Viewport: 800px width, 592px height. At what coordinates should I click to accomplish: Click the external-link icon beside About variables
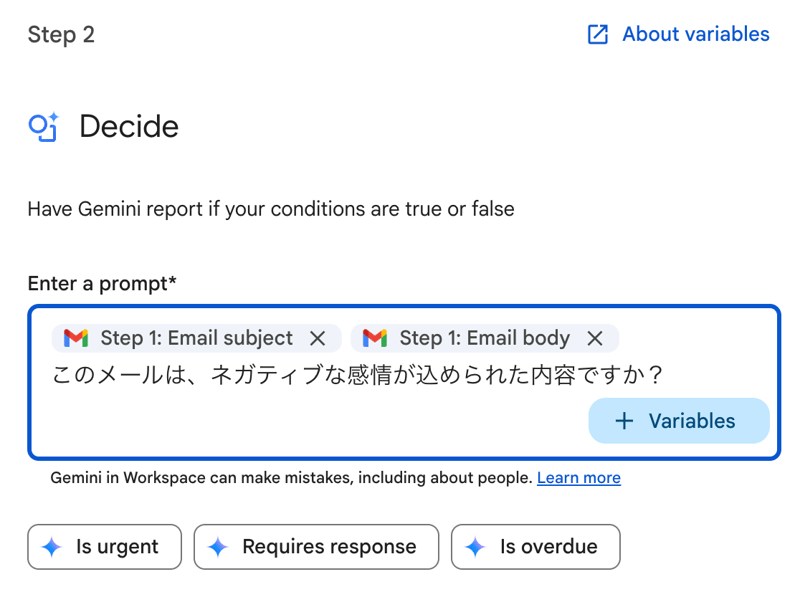coord(597,35)
